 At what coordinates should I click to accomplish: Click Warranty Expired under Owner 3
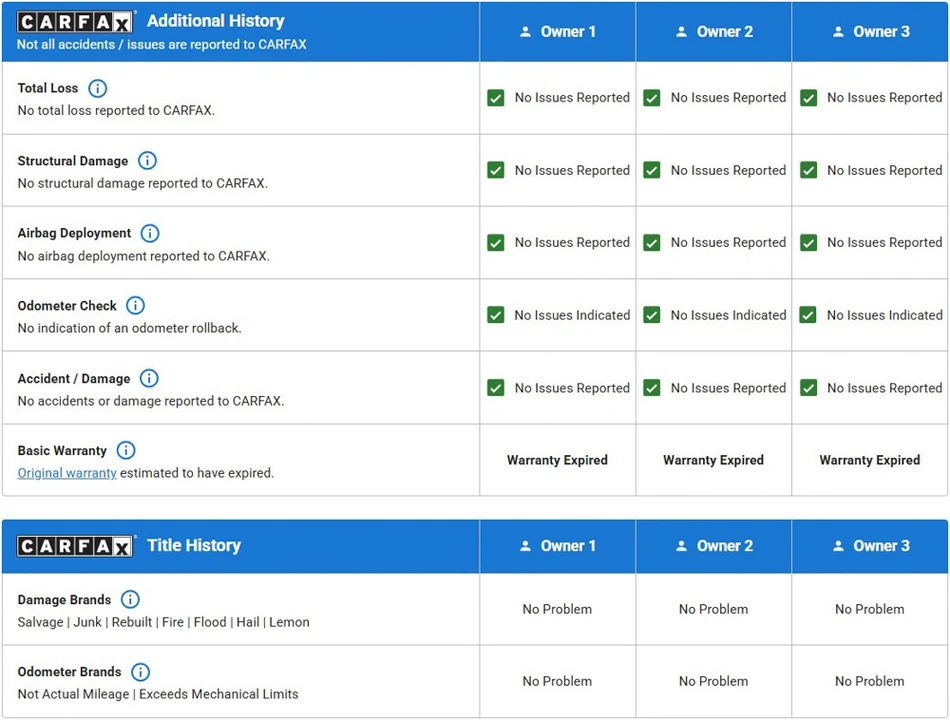click(870, 460)
